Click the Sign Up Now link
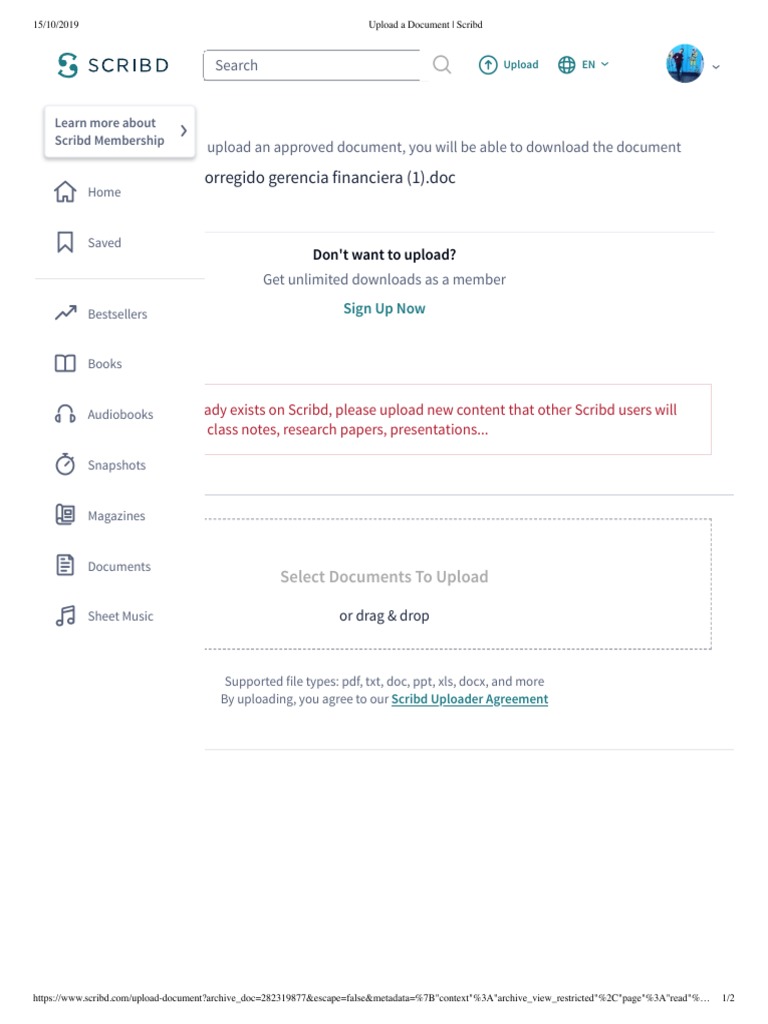Screen dimensions: 768x1024 pos(384,308)
